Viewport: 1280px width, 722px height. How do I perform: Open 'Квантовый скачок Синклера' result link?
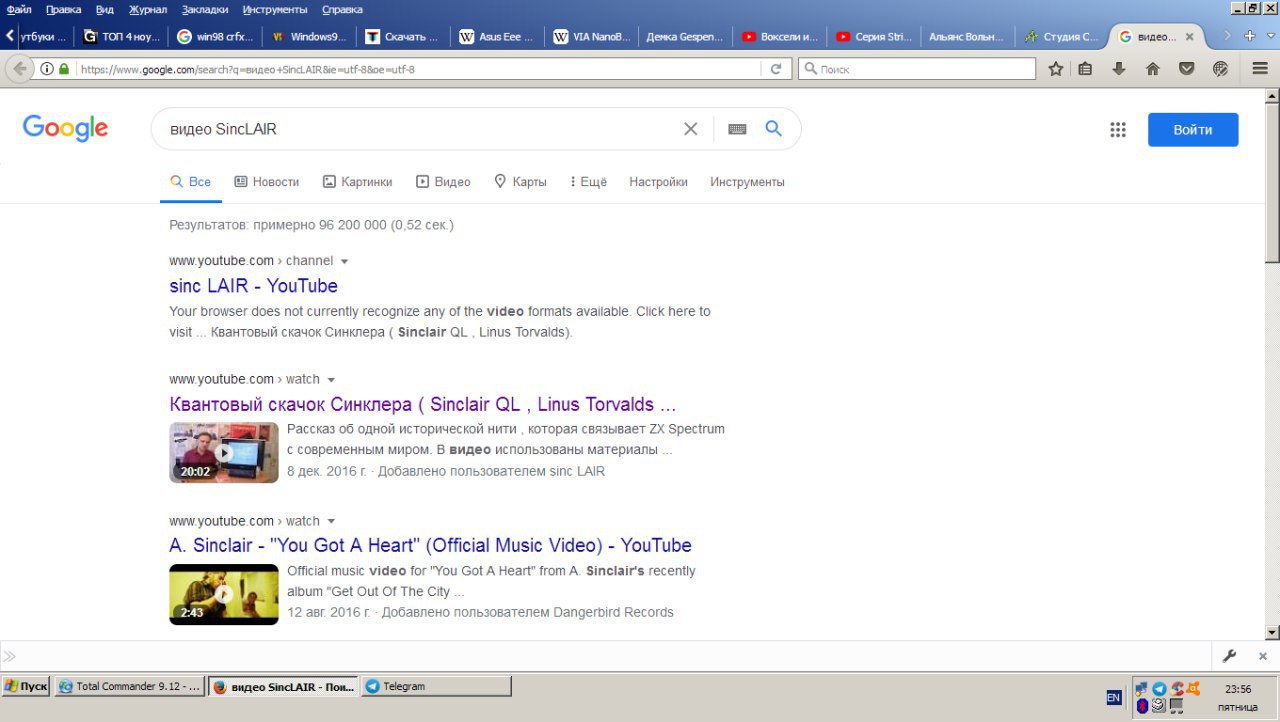pyautogui.click(x=423, y=405)
